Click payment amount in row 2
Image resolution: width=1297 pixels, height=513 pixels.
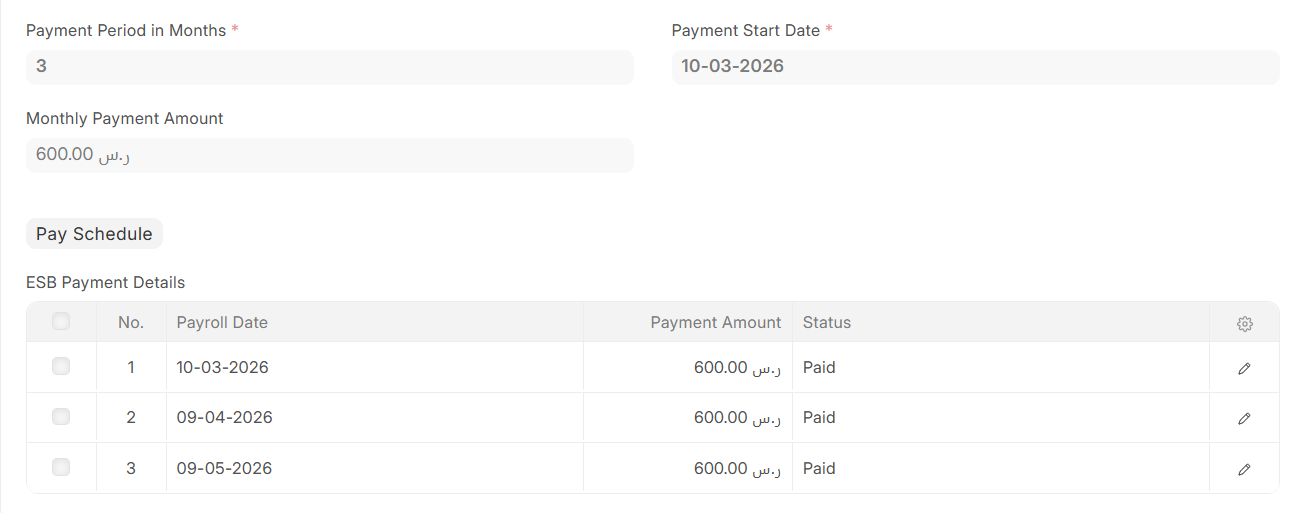(x=737, y=418)
